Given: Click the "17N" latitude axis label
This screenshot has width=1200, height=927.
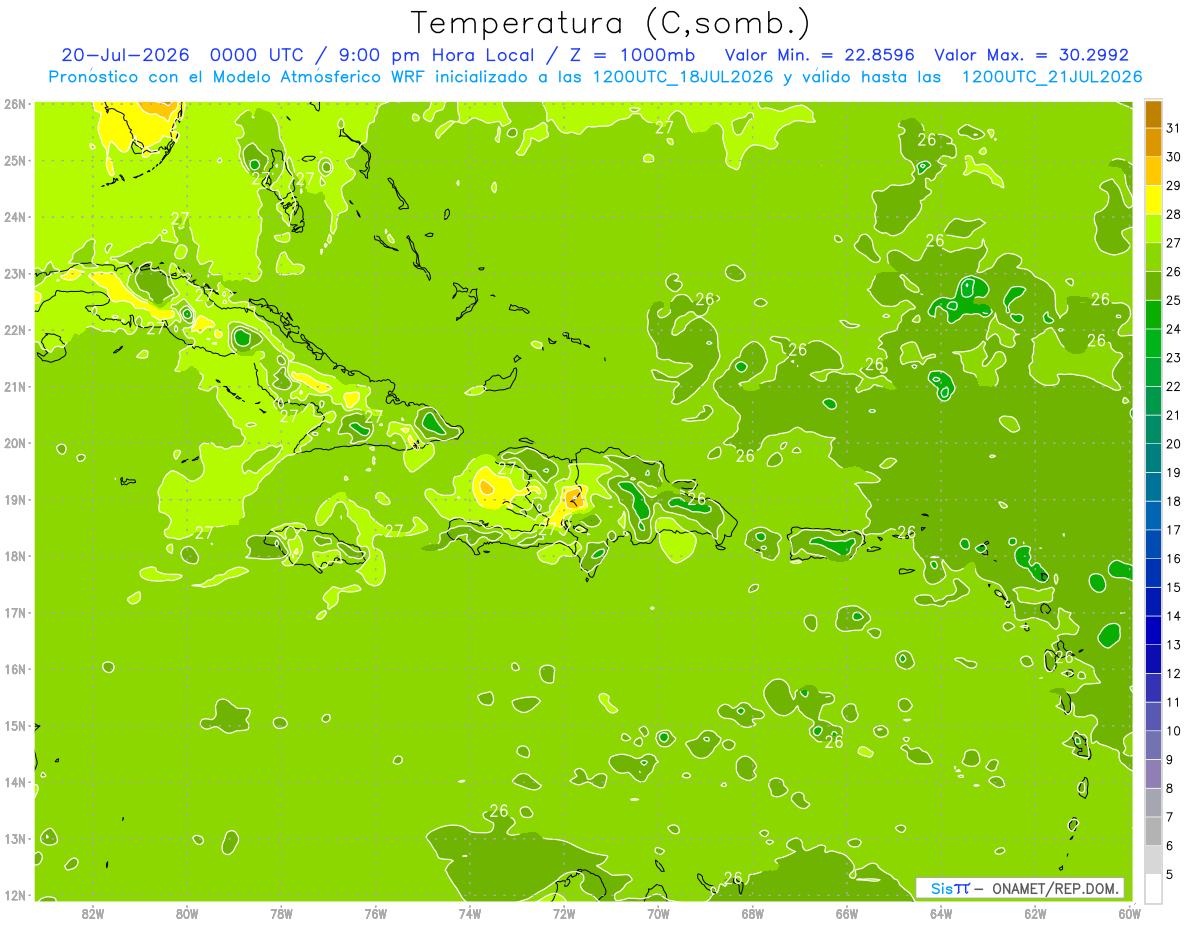Looking at the screenshot, I should click(14, 612).
